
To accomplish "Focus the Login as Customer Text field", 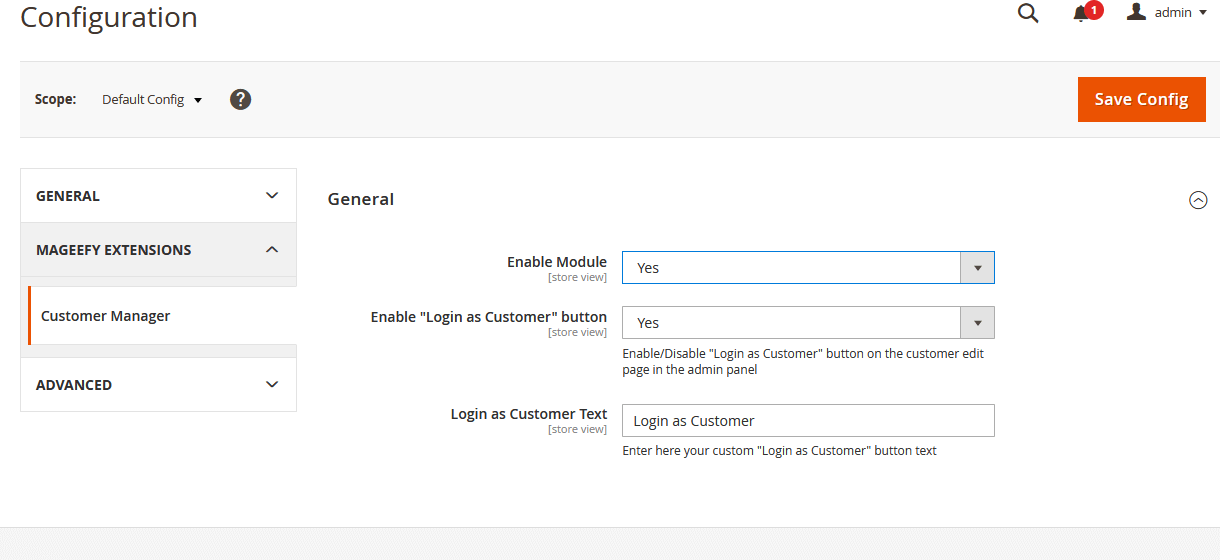I will point(807,421).
